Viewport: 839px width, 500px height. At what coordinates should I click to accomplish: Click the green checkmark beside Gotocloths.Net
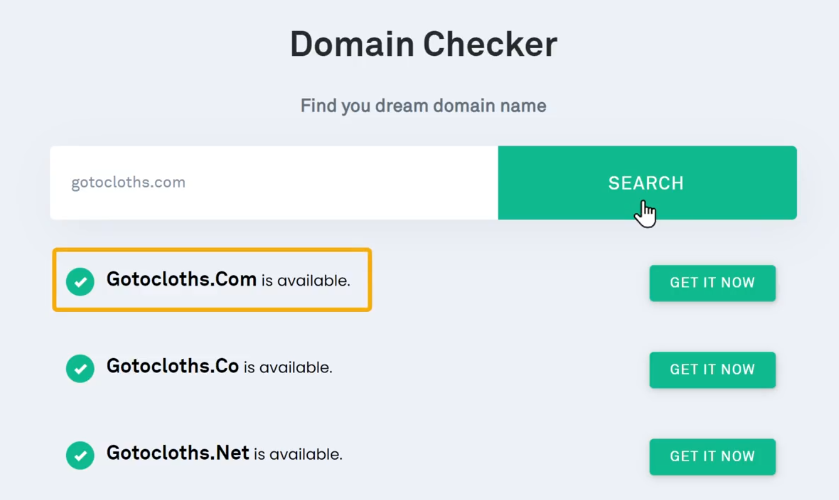coord(80,455)
